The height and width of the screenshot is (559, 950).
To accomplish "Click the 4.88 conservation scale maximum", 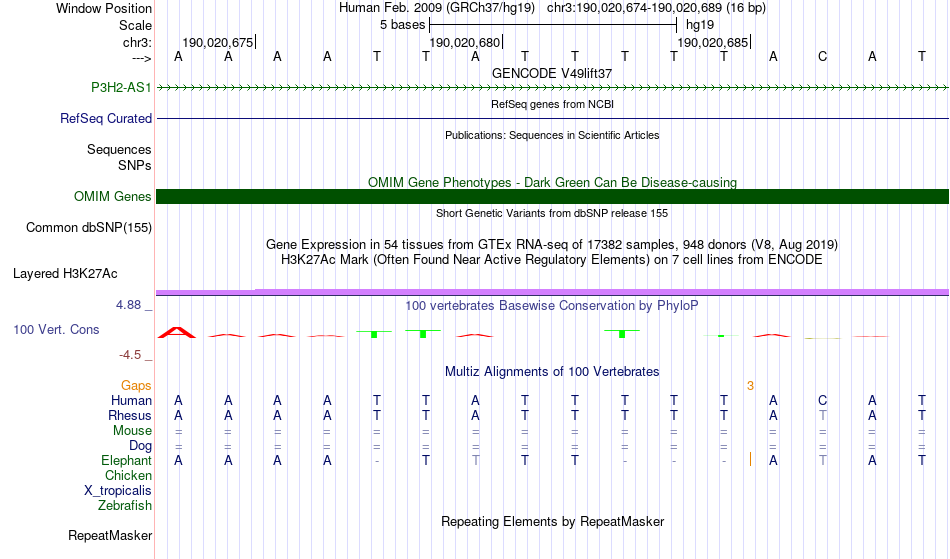I will (x=128, y=305).
